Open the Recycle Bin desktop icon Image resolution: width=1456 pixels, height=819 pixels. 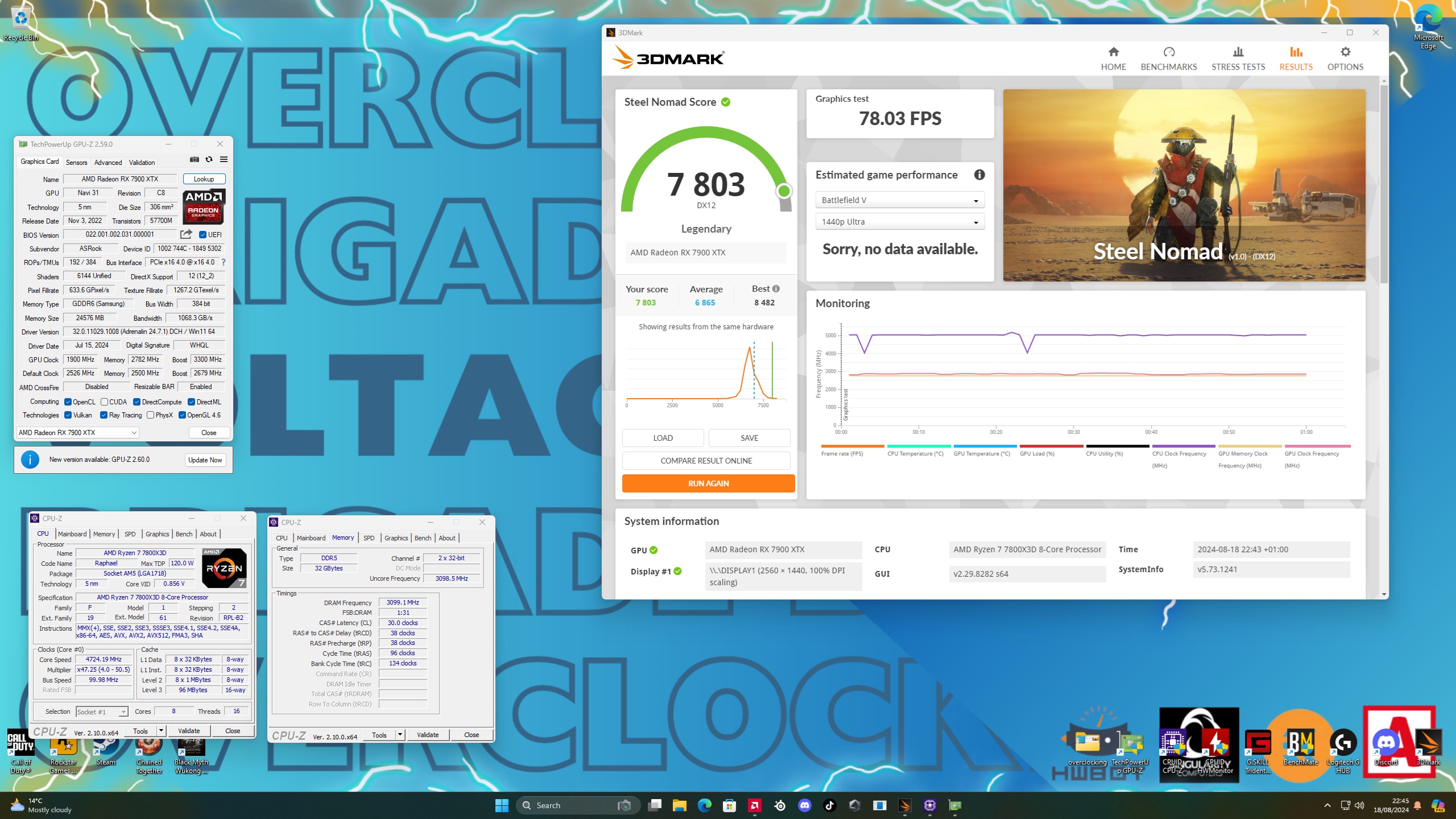click(x=21, y=24)
